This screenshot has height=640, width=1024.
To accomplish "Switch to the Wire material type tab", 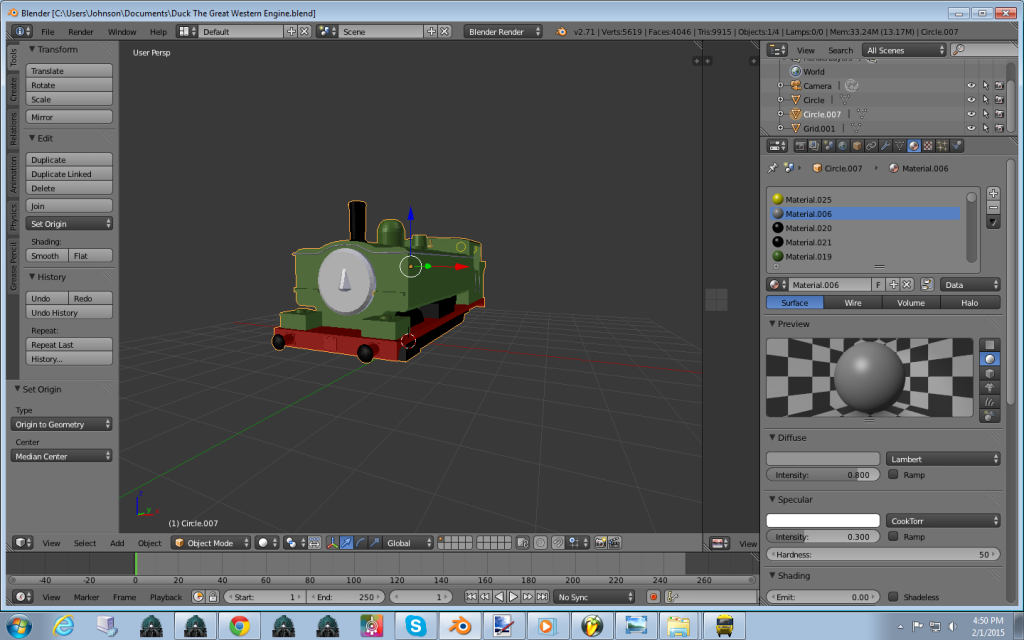I will point(853,303).
